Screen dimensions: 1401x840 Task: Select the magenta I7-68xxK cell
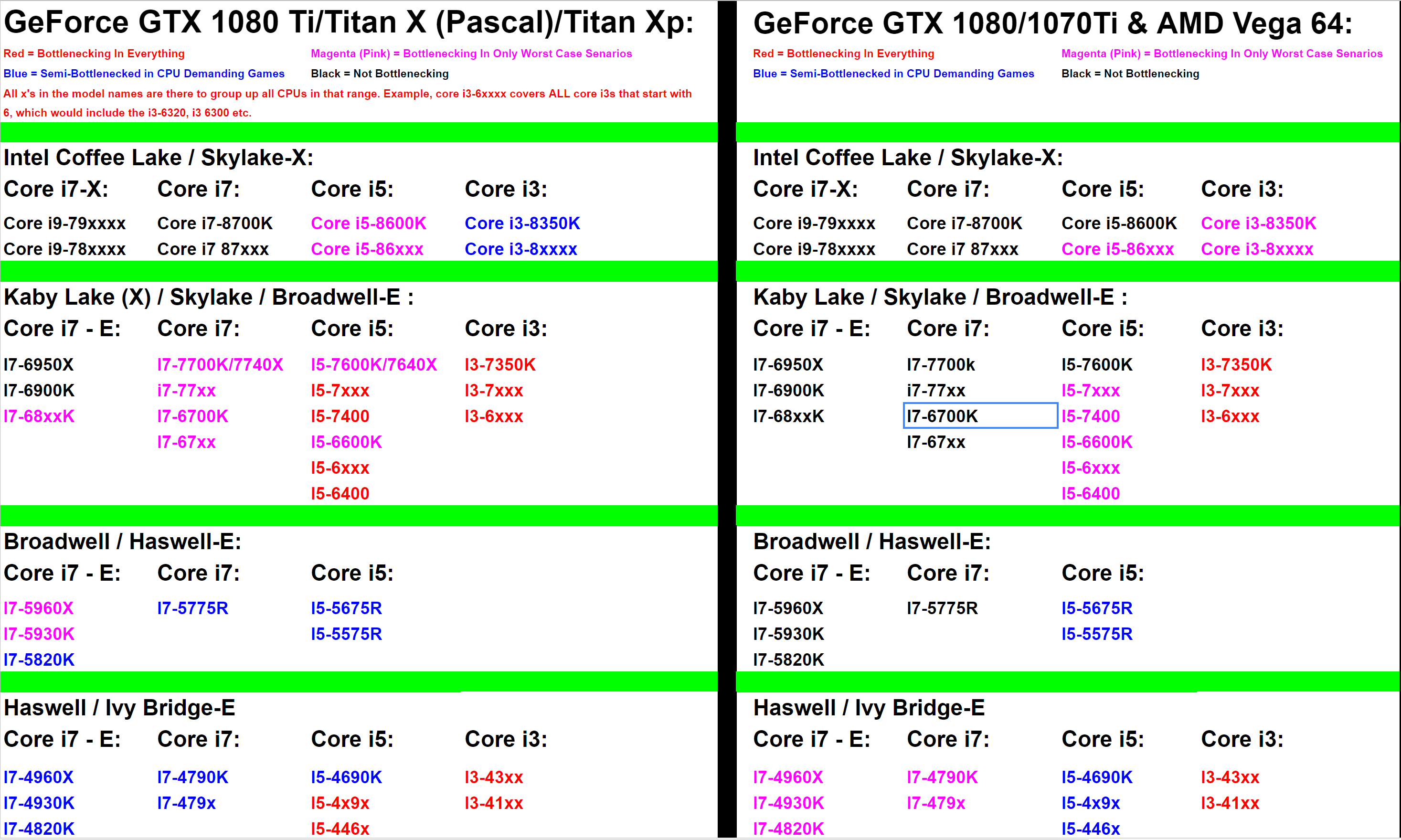[39, 416]
